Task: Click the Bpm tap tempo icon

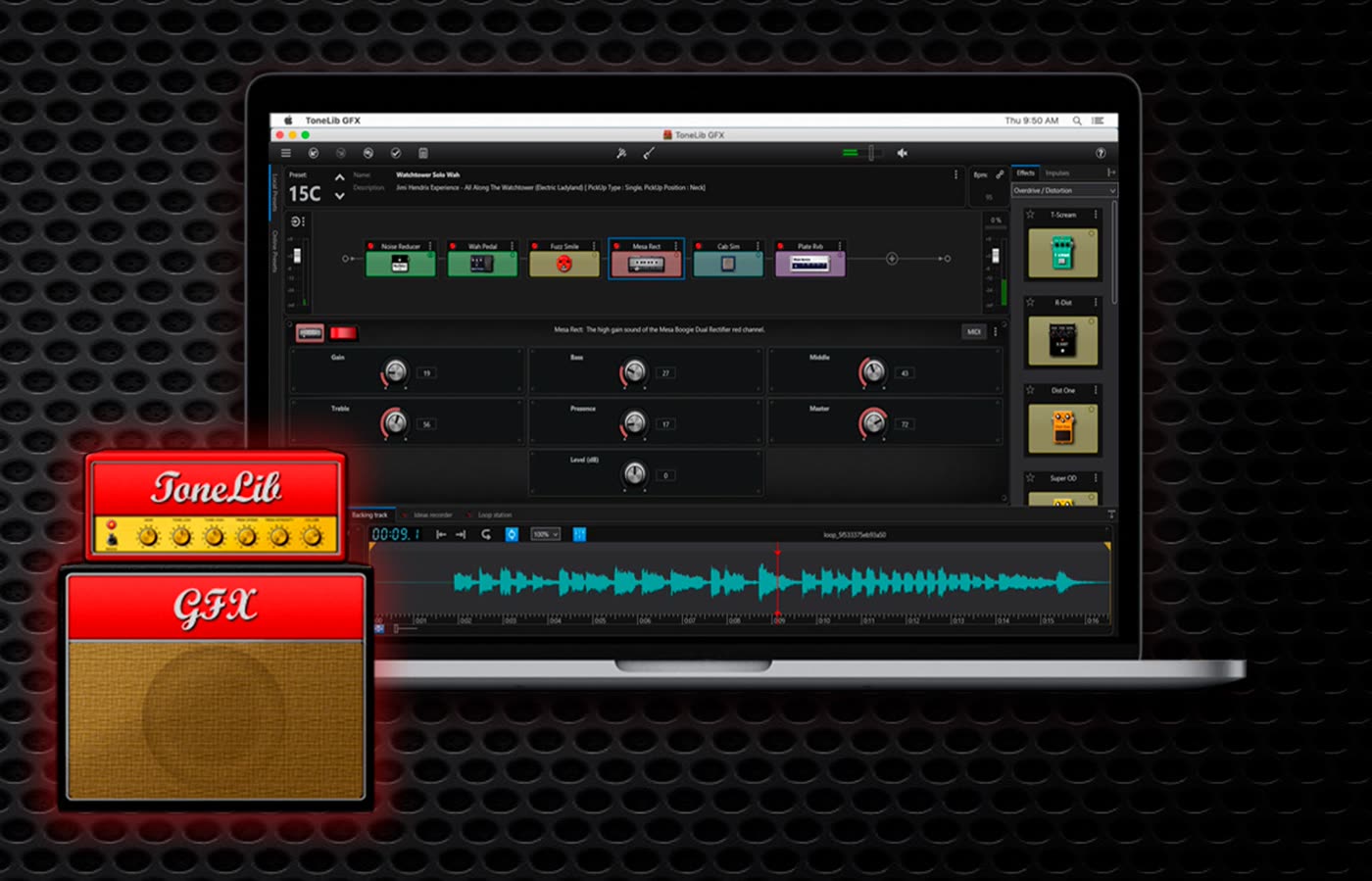Action: [x=1000, y=174]
